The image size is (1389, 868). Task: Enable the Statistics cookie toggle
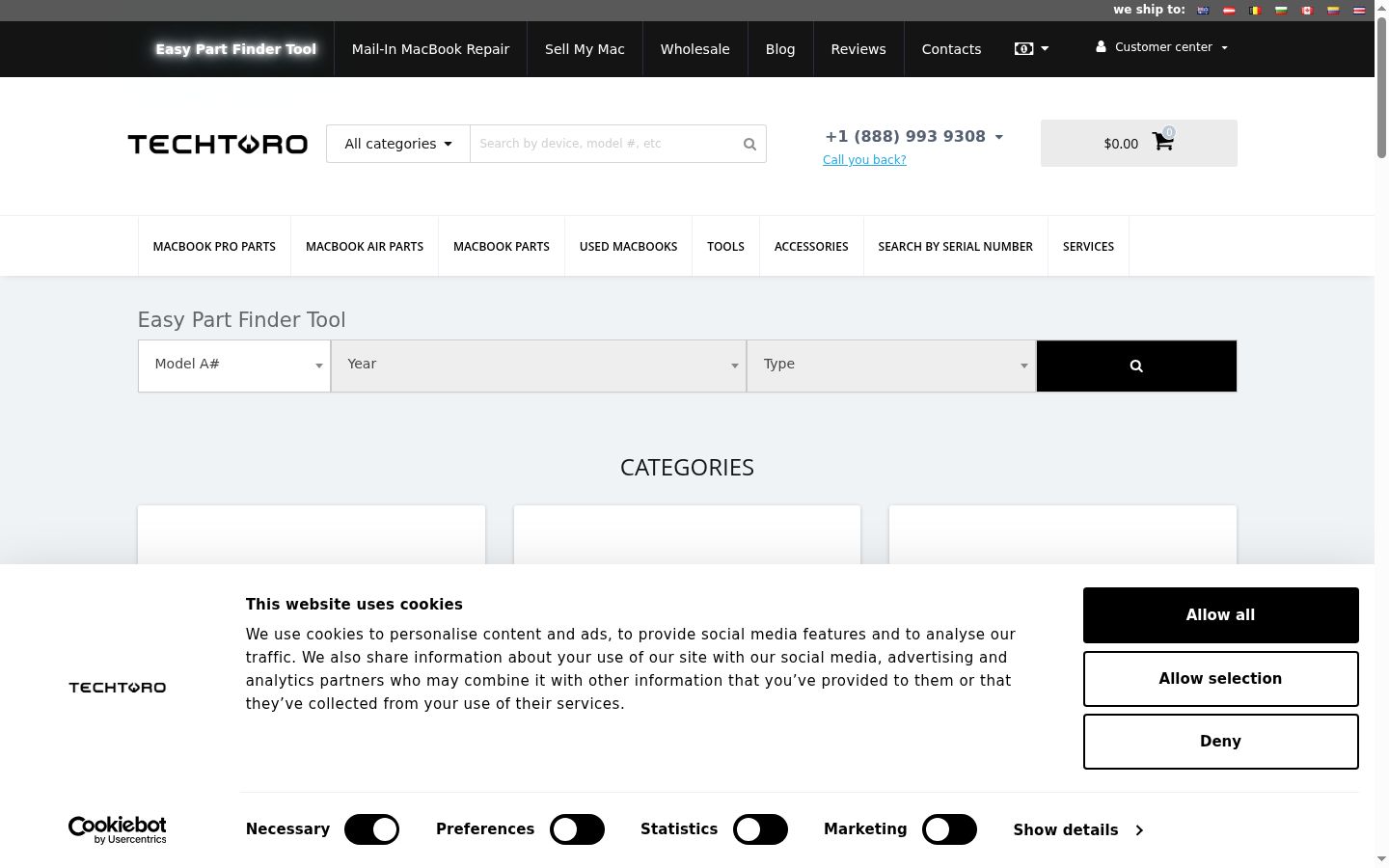(x=760, y=829)
